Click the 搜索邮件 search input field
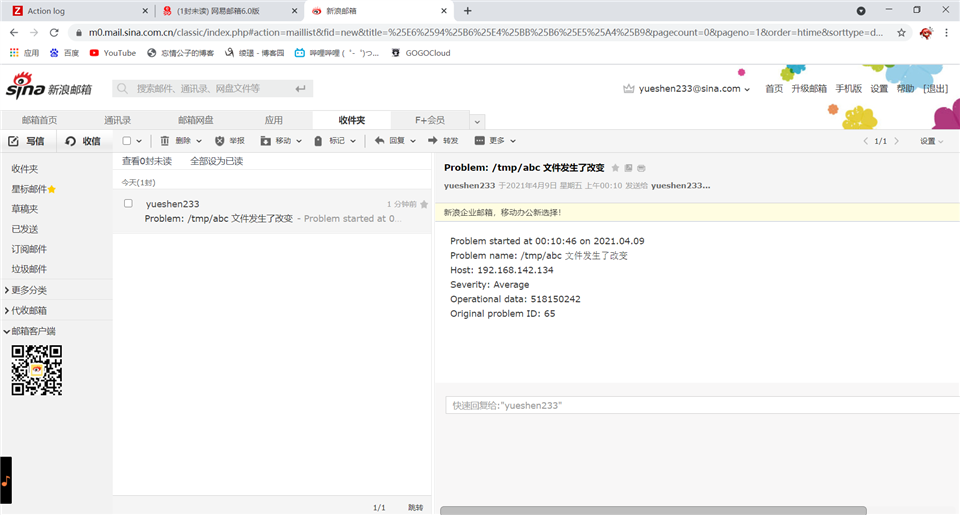Image resolution: width=960 pixels, height=515 pixels. 211,89
